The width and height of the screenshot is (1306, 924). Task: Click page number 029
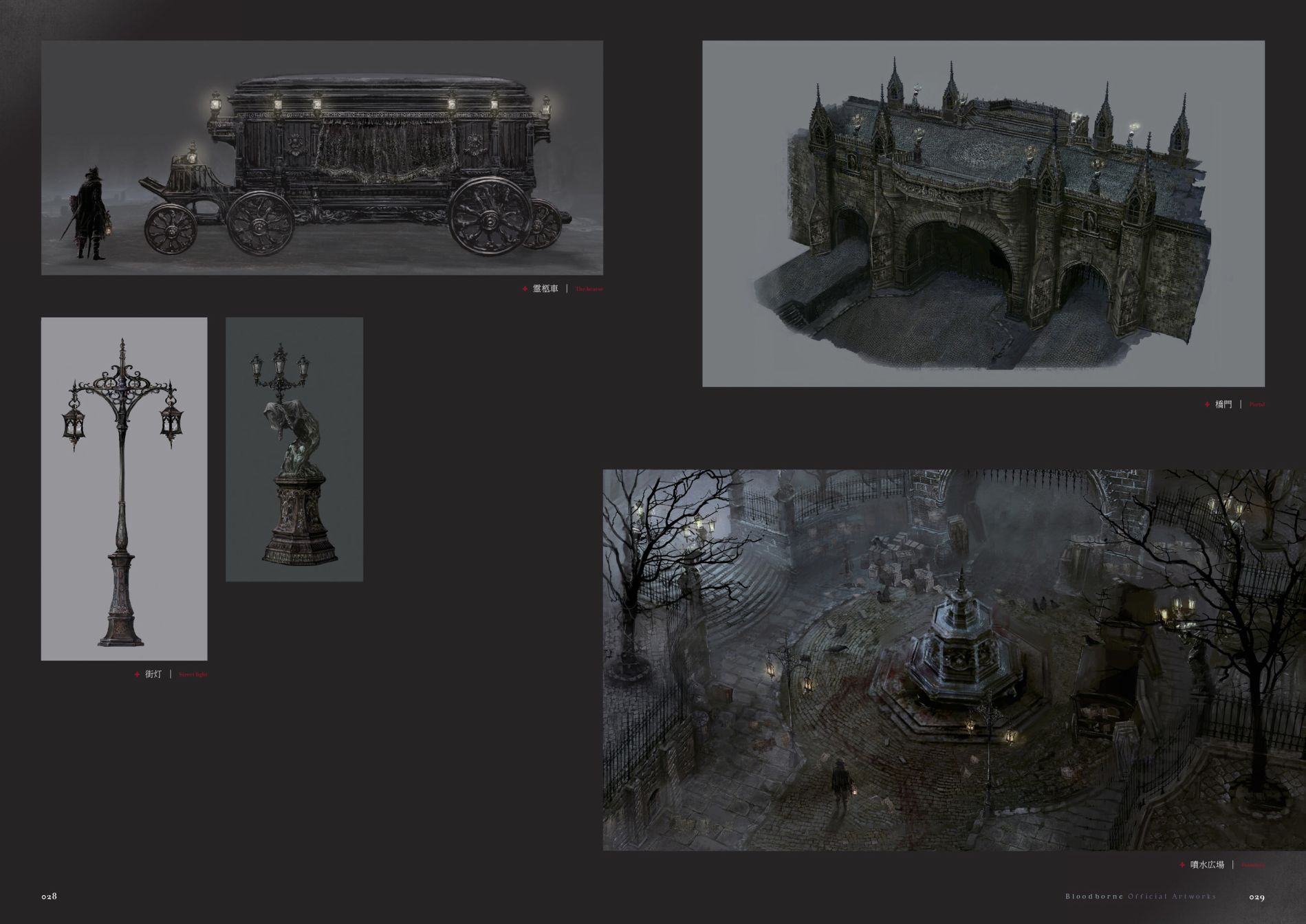click(1257, 896)
